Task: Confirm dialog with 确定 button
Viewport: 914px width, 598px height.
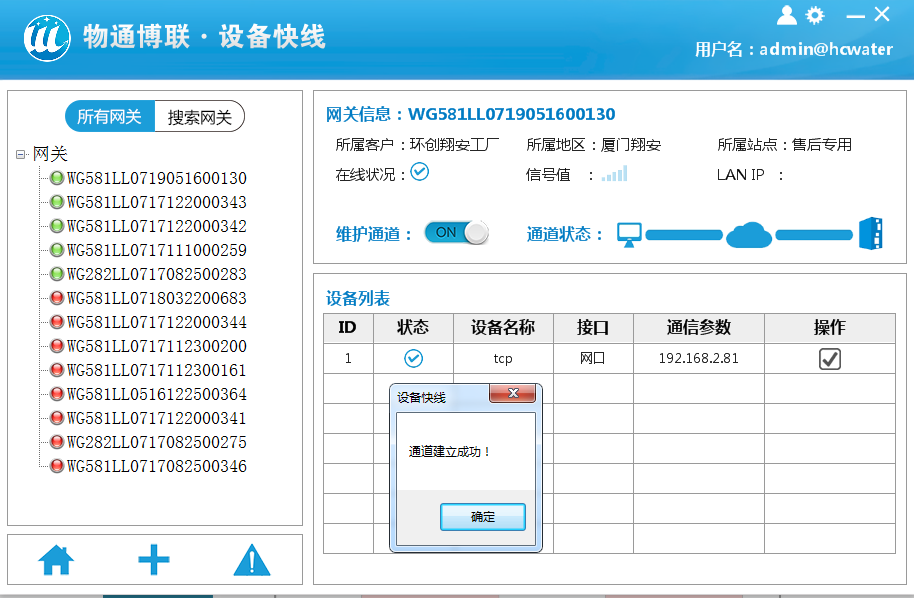Action: 483,517
